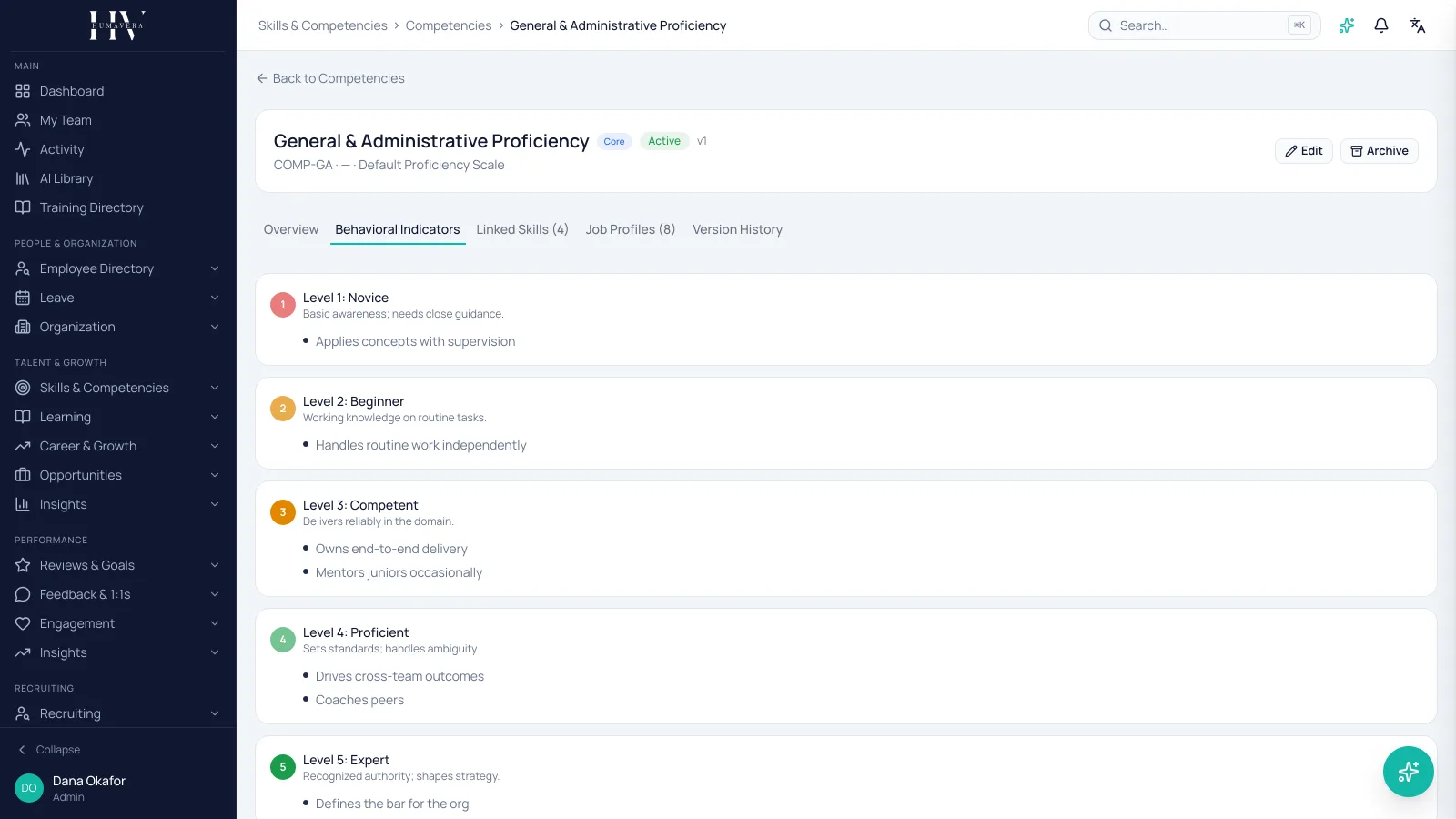The image size is (1456, 819).
Task: Click 'Coaches peers' text
Action: [x=359, y=700]
